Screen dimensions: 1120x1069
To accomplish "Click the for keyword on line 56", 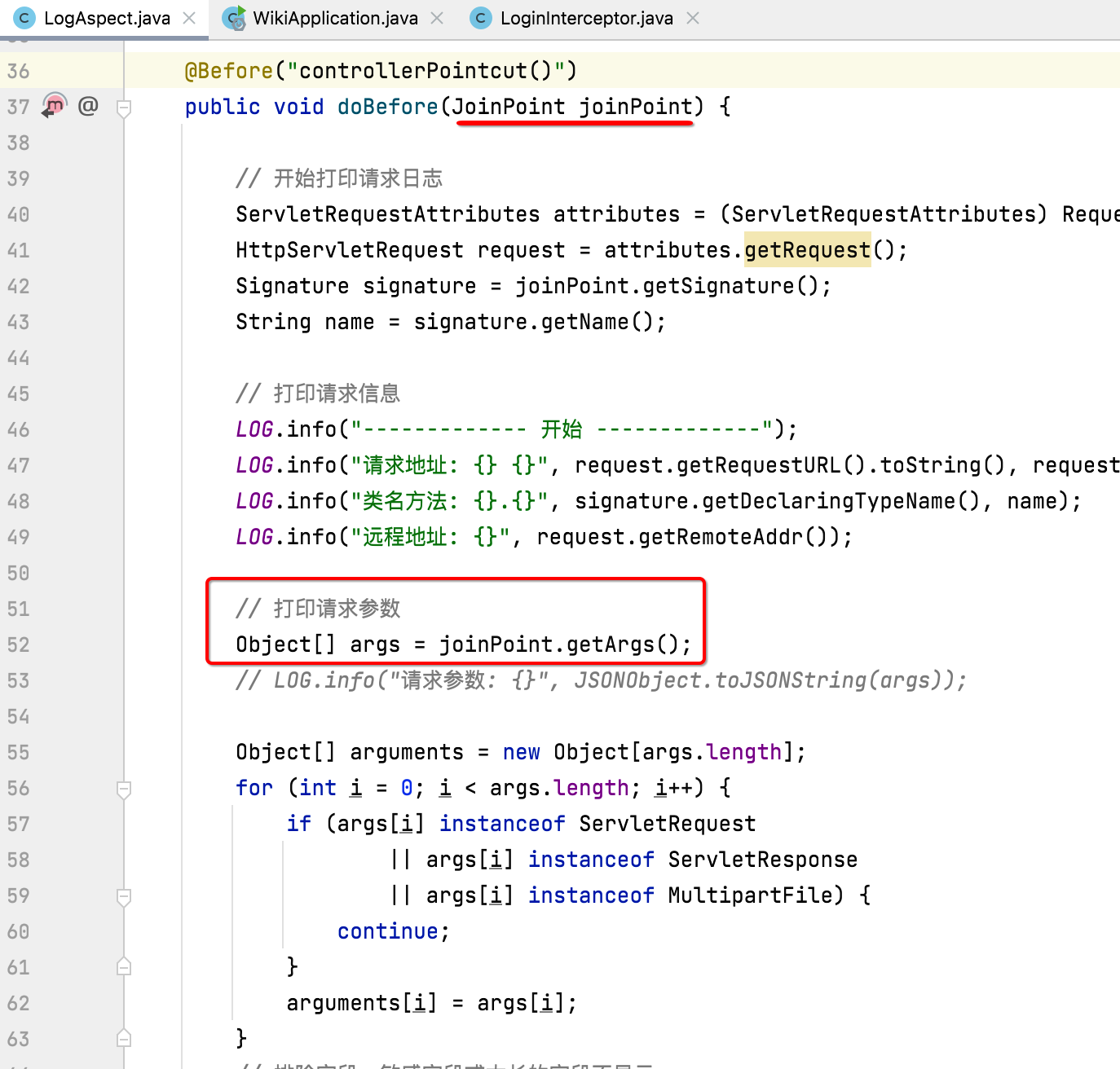I will [x=254, y=788].
